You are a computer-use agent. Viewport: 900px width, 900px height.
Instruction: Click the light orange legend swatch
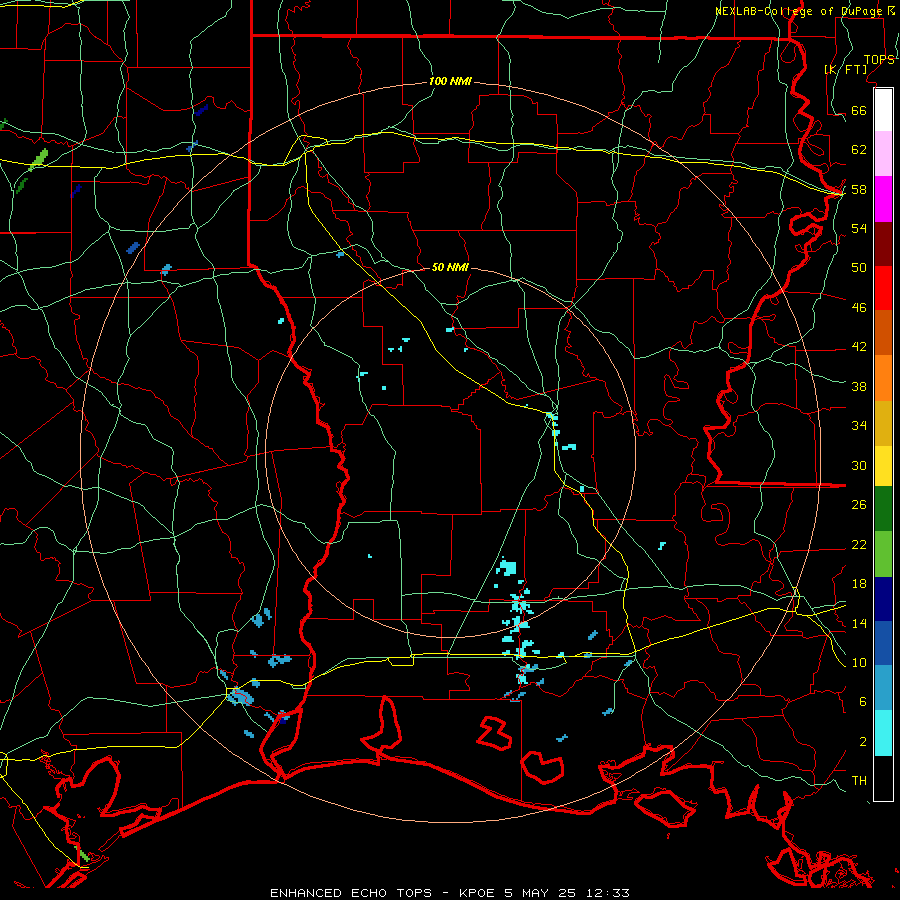pos(883,378)
